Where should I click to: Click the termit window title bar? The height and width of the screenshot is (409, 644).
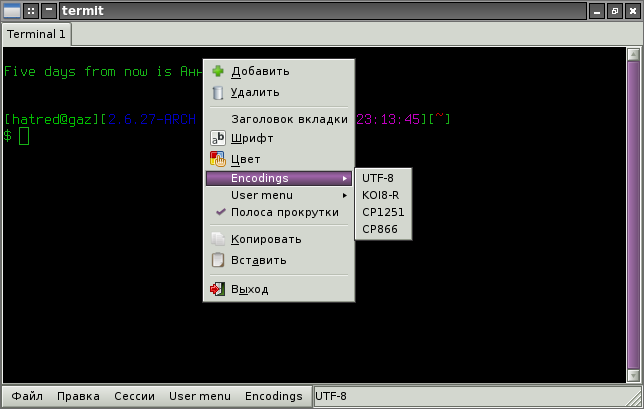323,11
